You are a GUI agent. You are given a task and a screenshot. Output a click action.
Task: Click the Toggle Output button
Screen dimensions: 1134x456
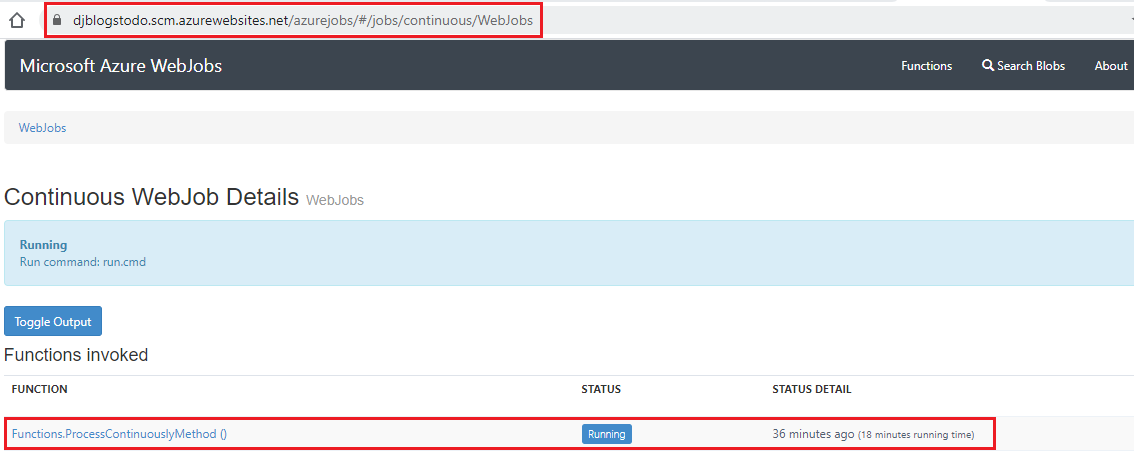click(53, 322)
